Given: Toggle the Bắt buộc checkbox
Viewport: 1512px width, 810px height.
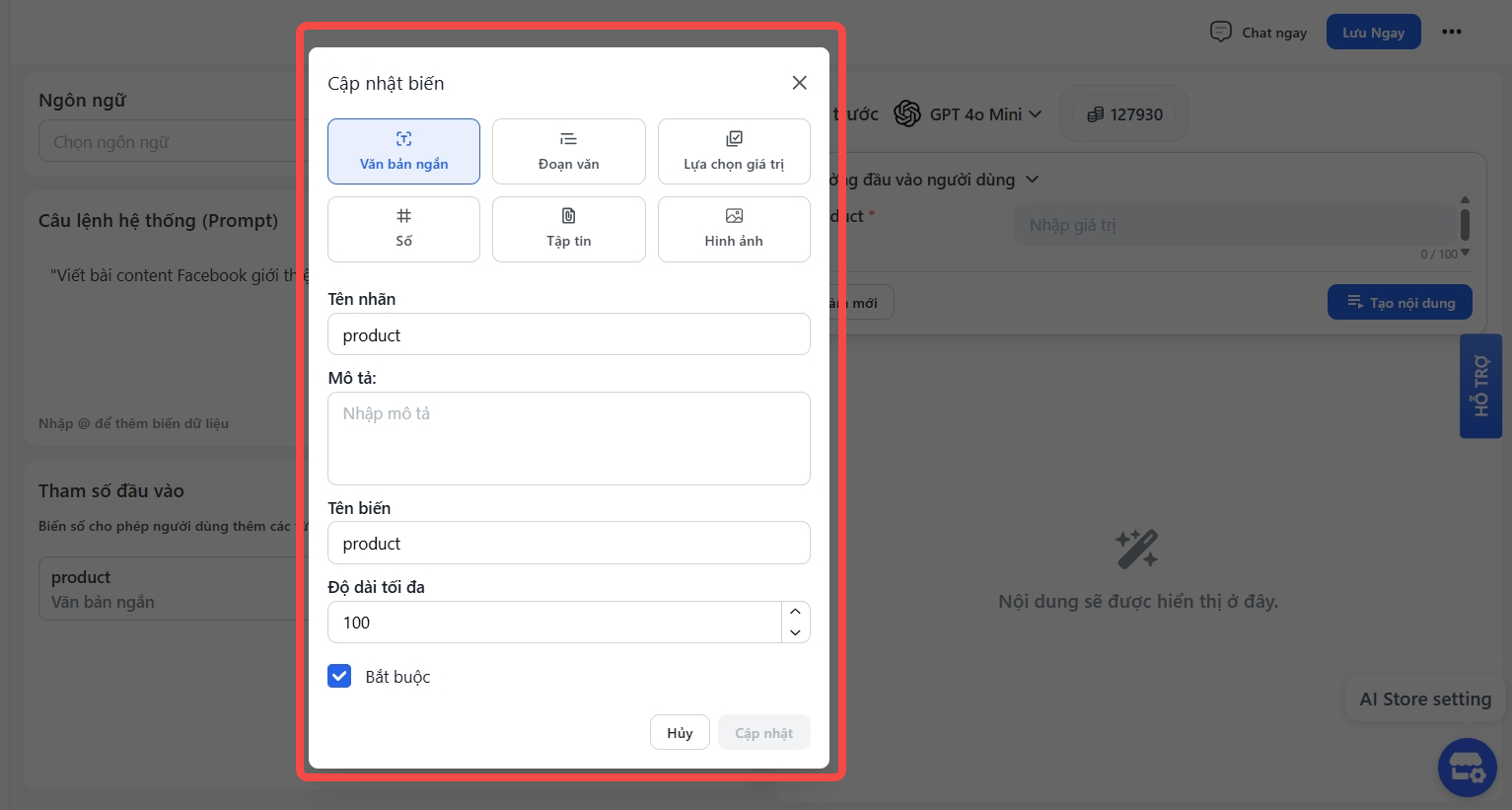Looking at the screenshot, I should tap(339, 676).
